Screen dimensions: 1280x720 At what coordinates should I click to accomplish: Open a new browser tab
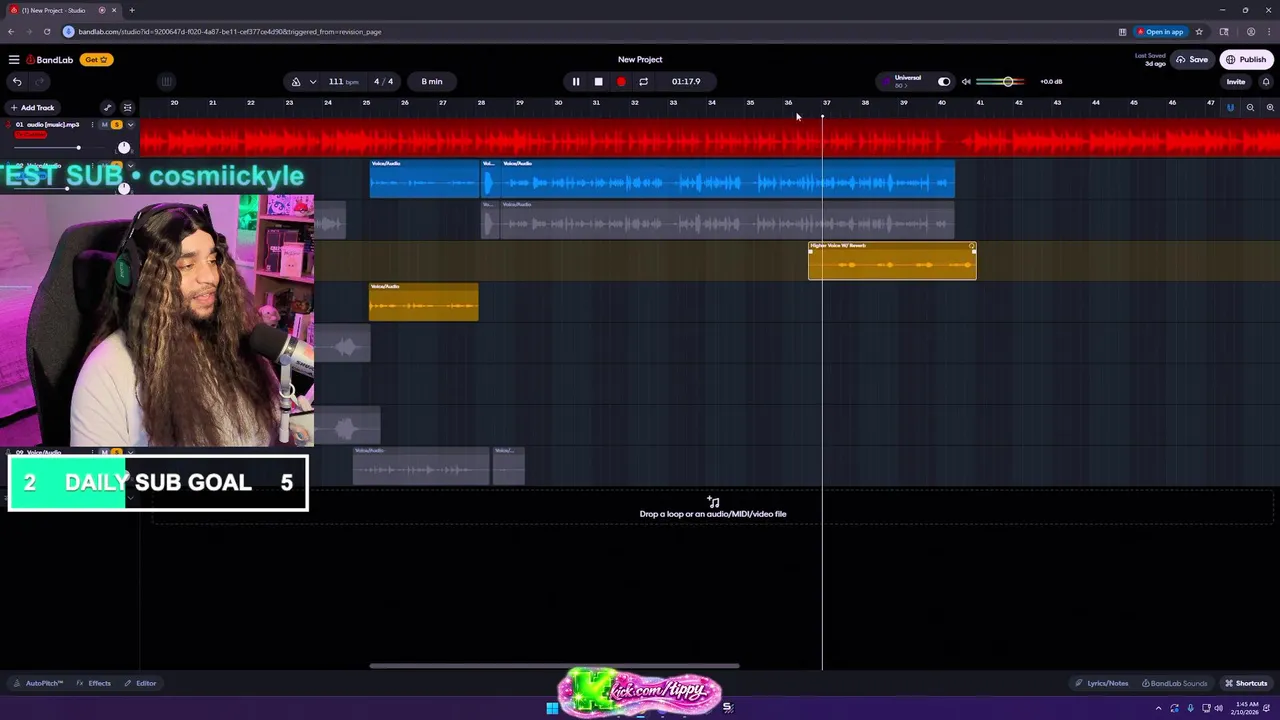[132, 10]
